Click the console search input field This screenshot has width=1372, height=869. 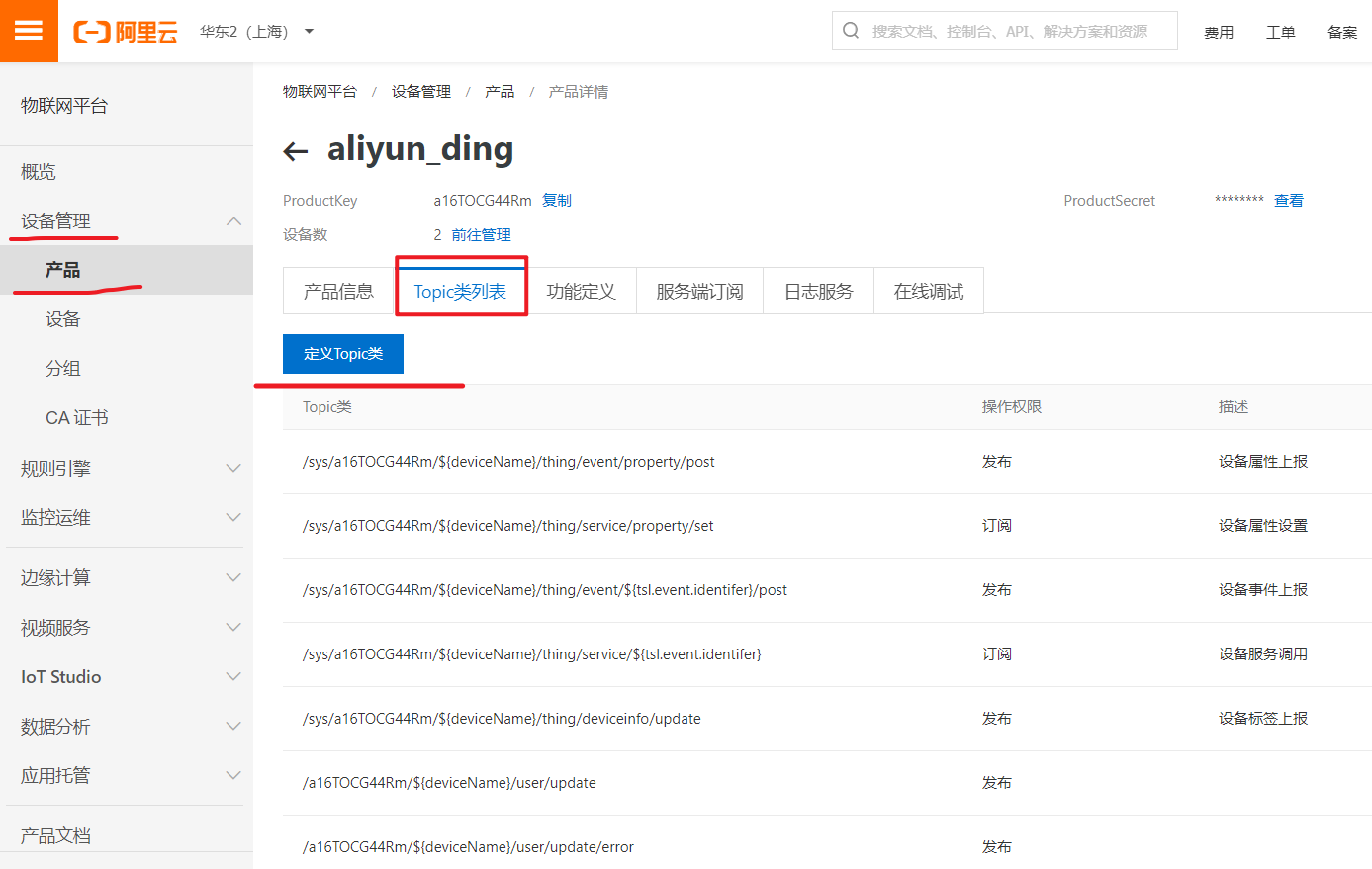click(1005, 31)
